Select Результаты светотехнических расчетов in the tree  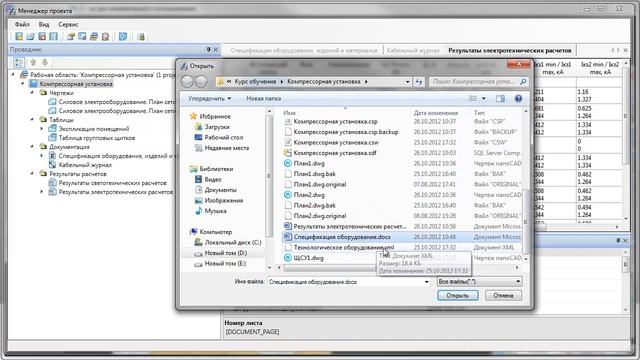[x=112, y=183]
